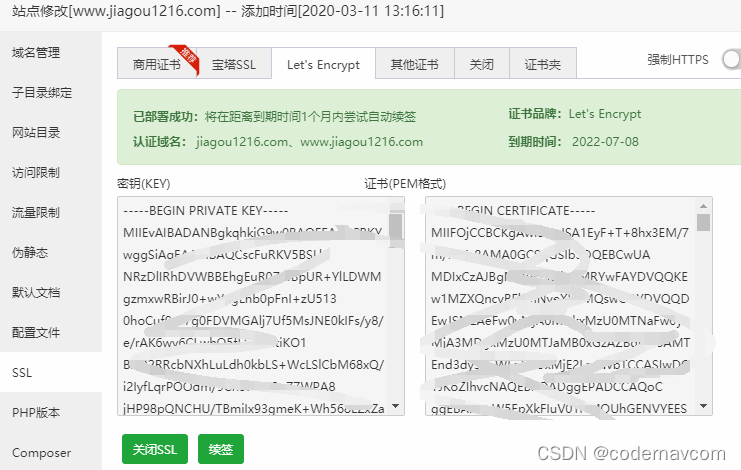Click the 续签 renew button
The width and height of the screenshot is (741, 470).
pos(221,449)
